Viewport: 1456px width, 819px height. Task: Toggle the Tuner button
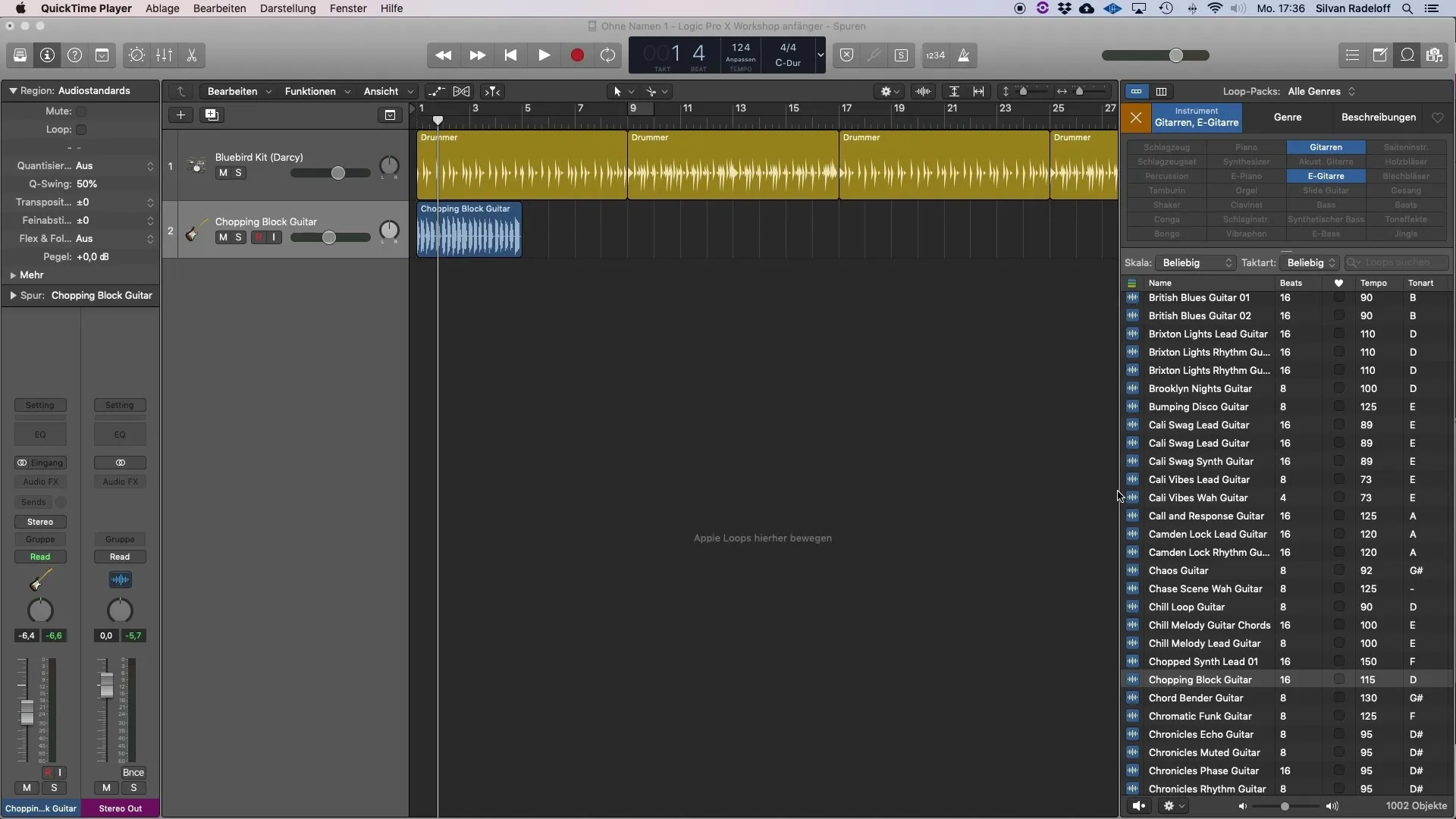pos(874,55)
